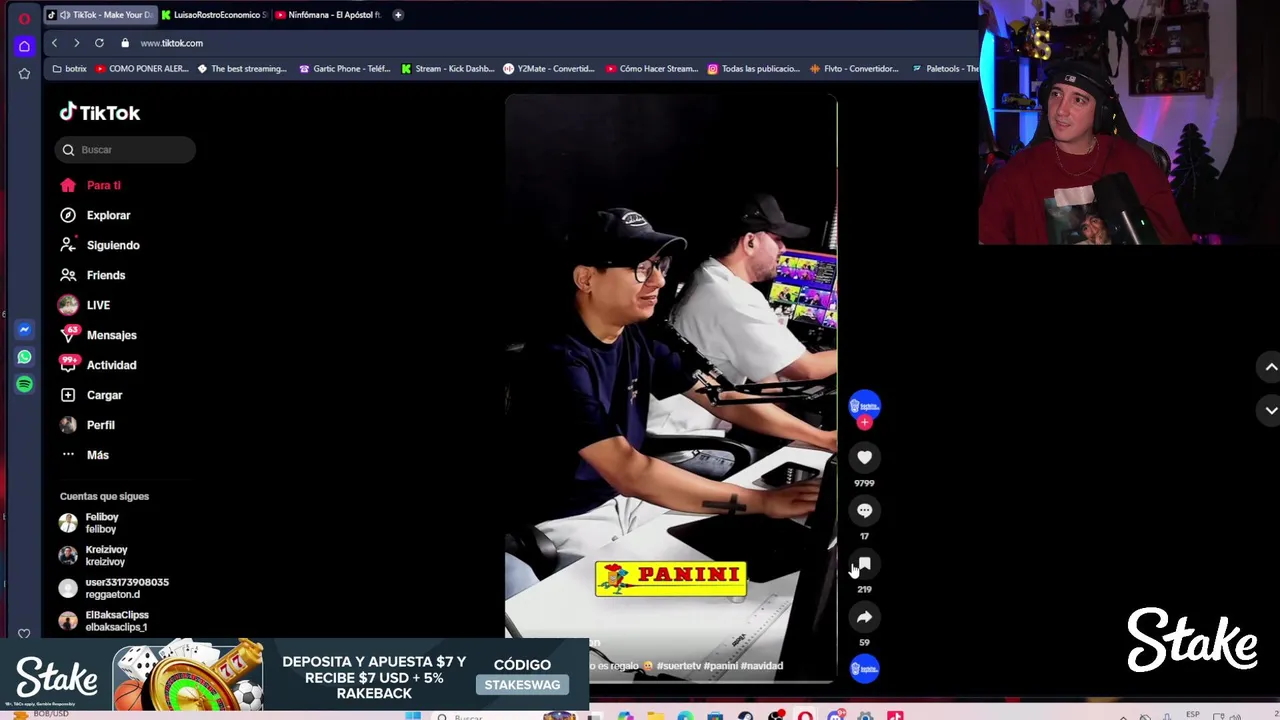
Task: Open Gartic Phone bookmark
Action: tap(344, 69)
